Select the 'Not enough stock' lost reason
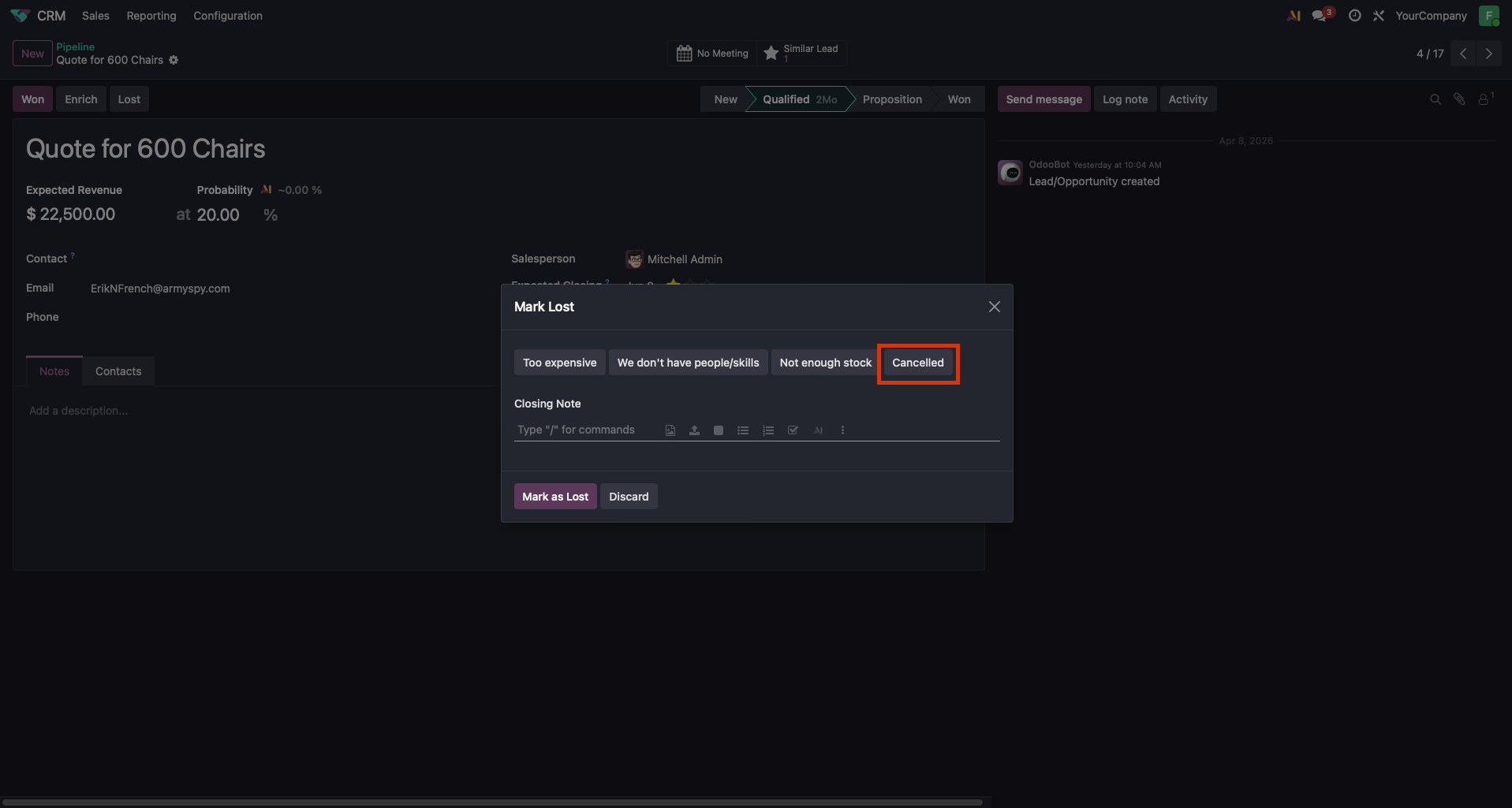Image resolution: width=1512 pixels, height=808 pixels. coord(825,363)
